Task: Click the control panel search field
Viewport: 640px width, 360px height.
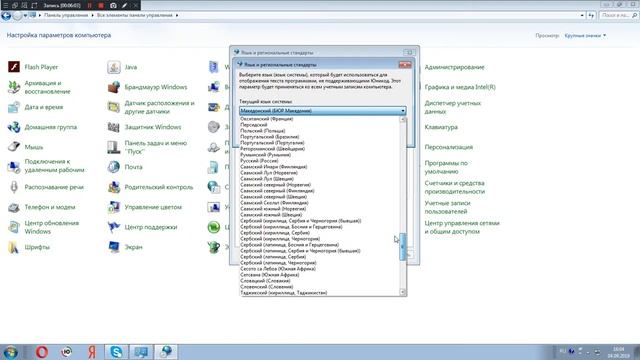Action: (618, 15)
